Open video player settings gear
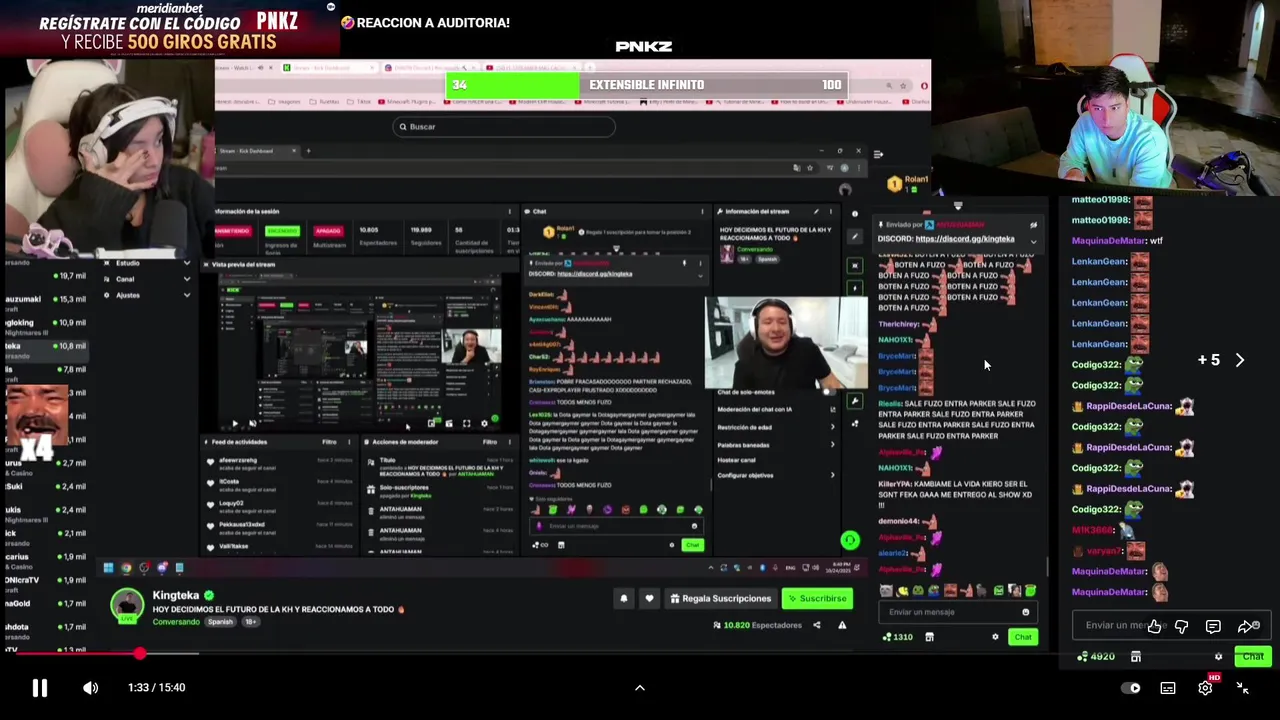Viewport: 1280px width, 720px height. click(1205, 688)
